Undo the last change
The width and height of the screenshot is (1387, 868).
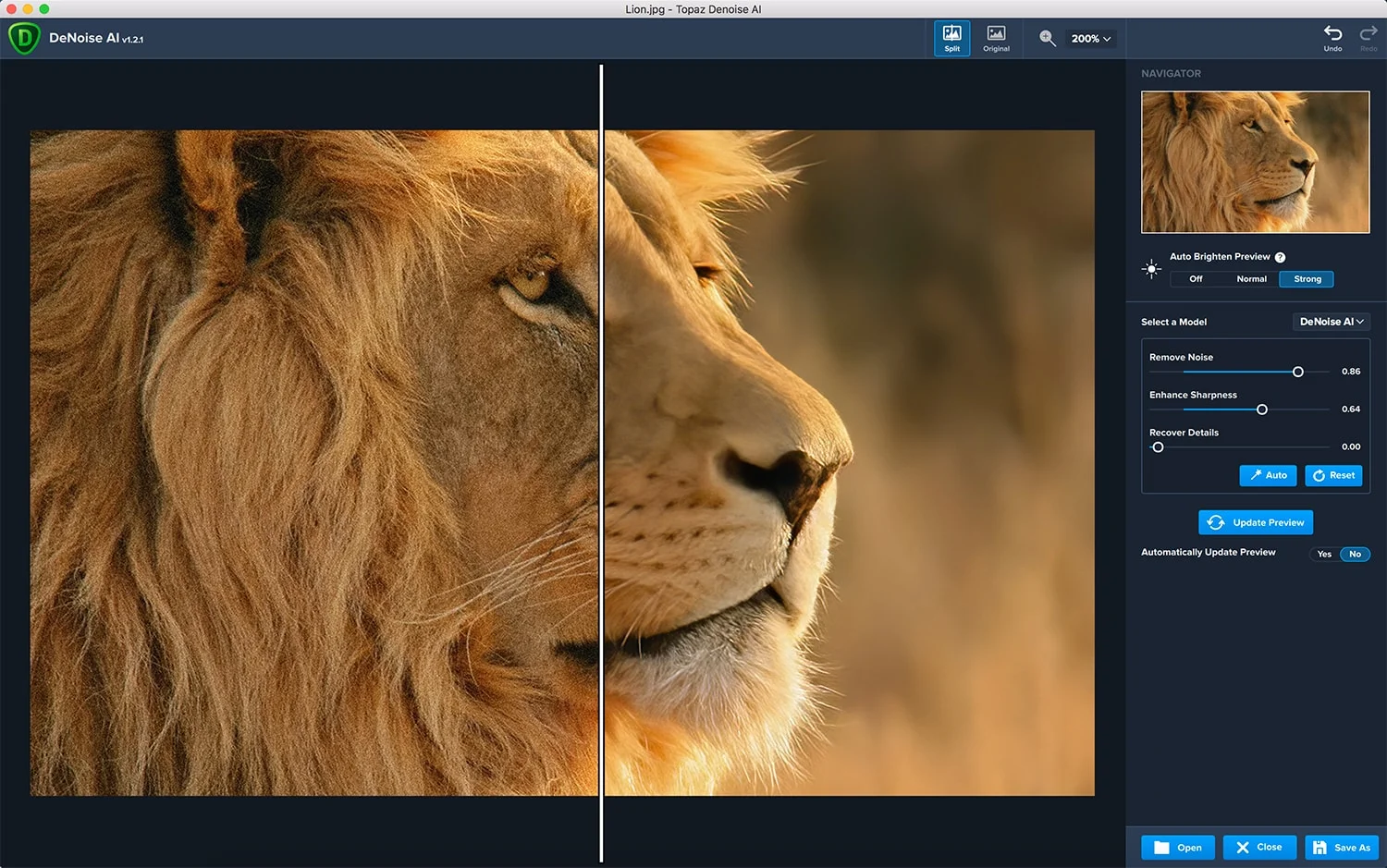coord(1332,38)
